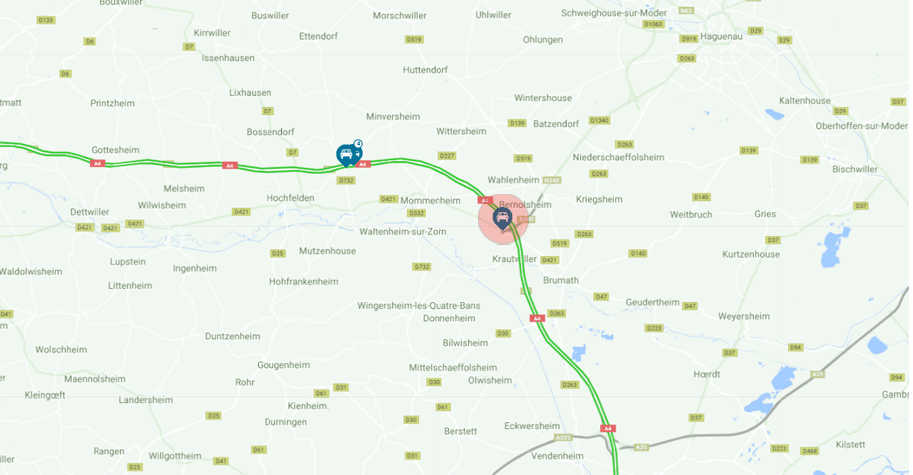This screenshot has height=475, width=913.
Task: Click the D732 shield below Hochfelden marker
Action: [346, 180]
